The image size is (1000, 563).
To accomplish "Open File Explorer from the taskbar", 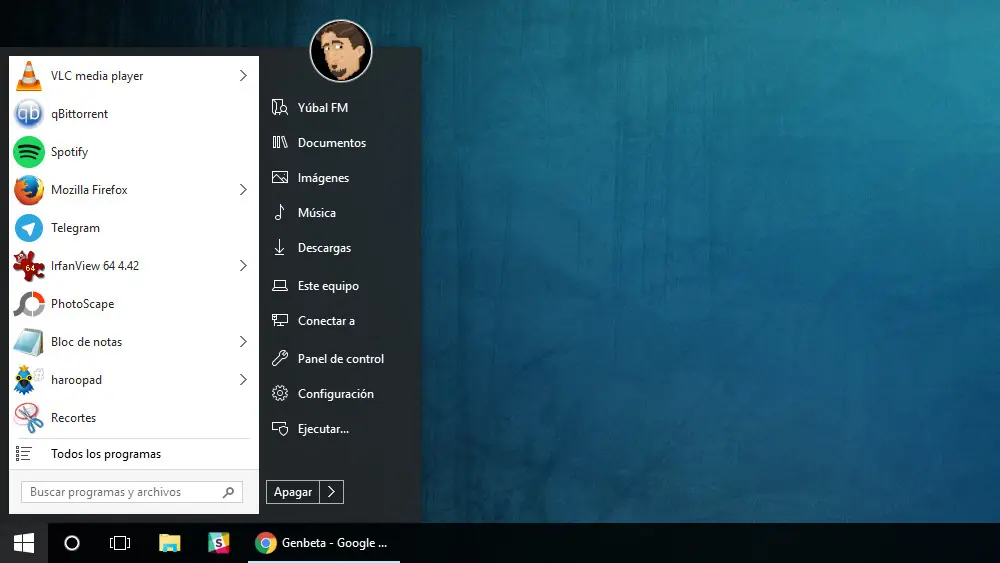I will pyautogui.click(x=170, y=543).
